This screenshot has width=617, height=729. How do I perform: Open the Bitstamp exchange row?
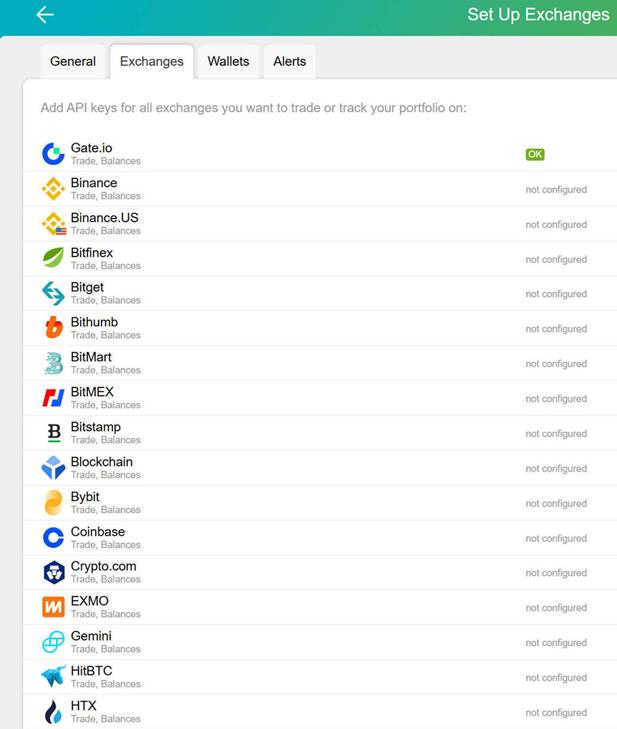click(x=320, y=433)
